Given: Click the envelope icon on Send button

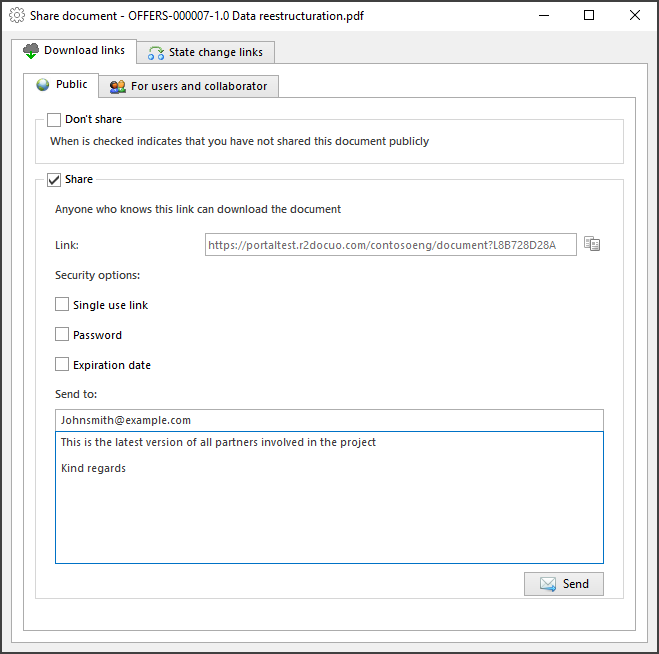Looking at the screenshot, I should (548, 584).
